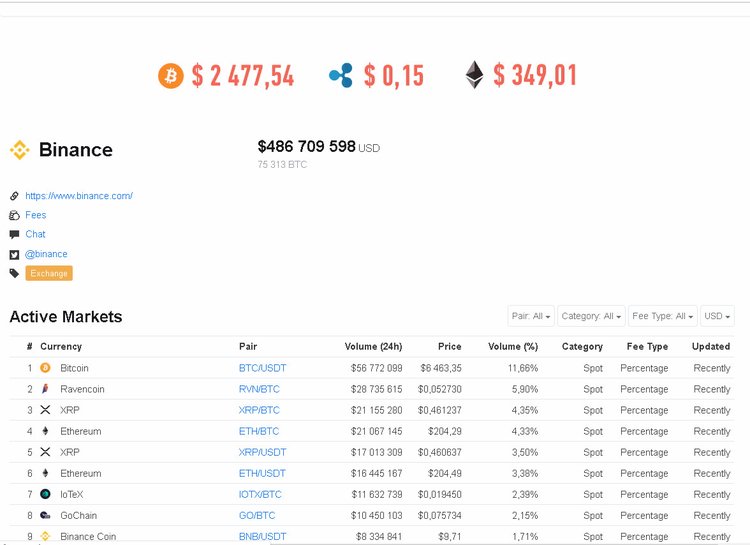Click the Twitter icon next to @binance
The image size is (750, 545).
14,255
